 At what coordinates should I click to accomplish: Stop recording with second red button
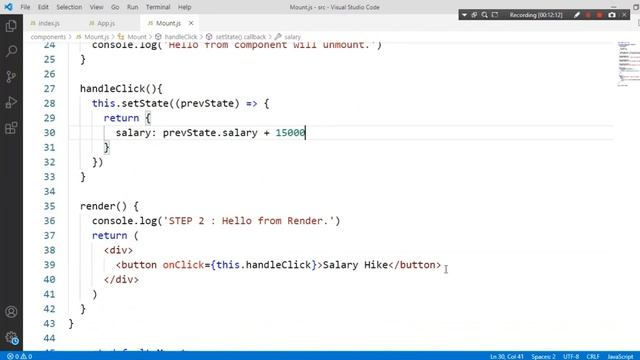coord(599,15)
